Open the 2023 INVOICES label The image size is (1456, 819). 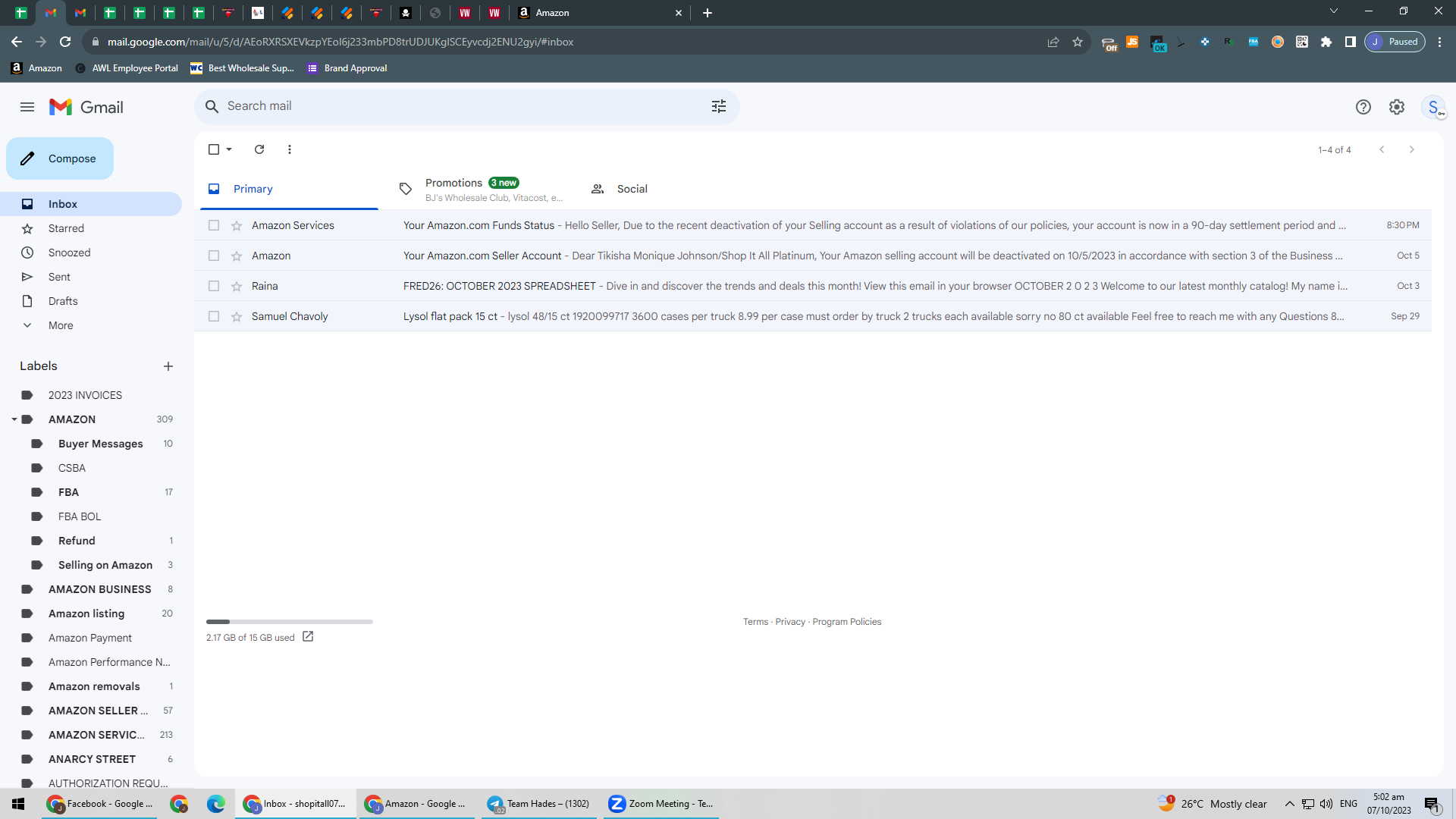[x=85, y=395]
